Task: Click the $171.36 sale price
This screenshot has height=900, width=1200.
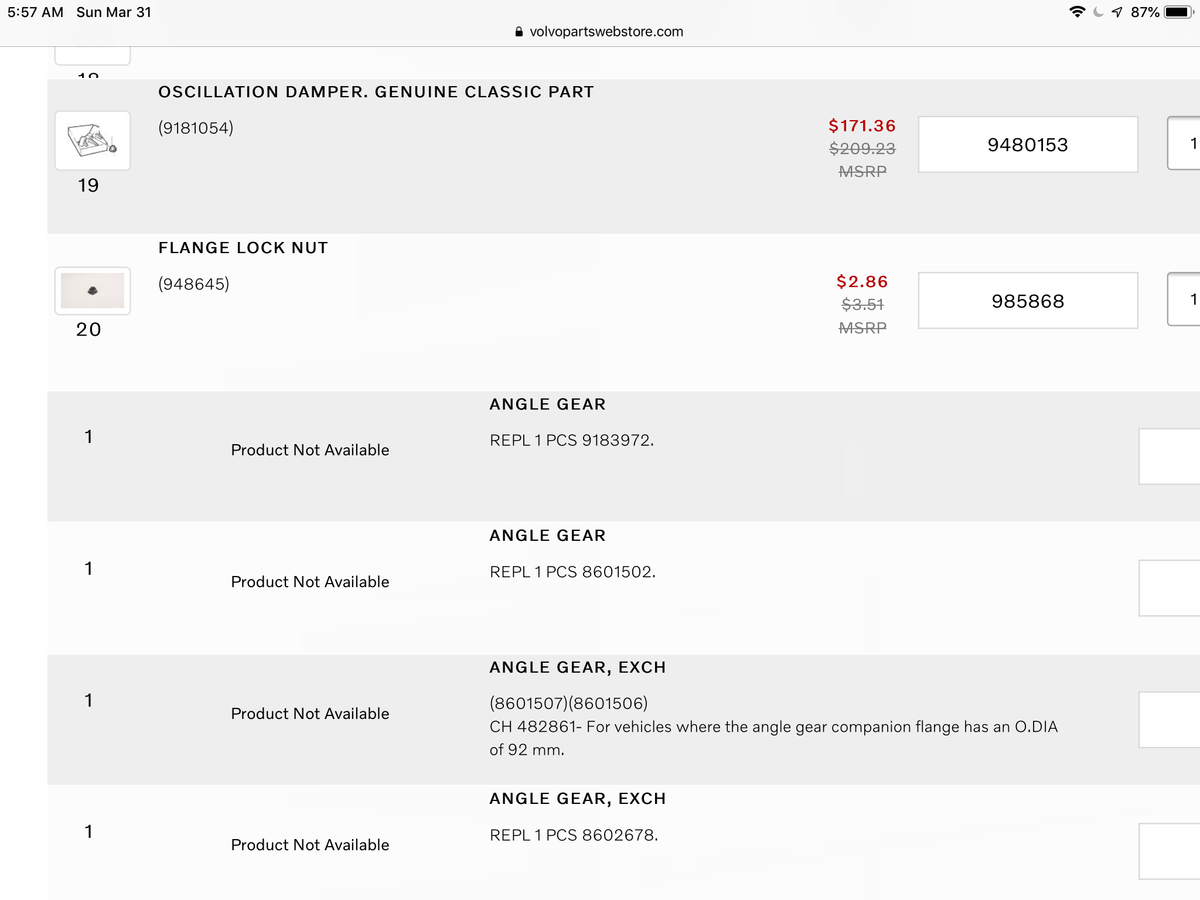Action: [862, 126]
